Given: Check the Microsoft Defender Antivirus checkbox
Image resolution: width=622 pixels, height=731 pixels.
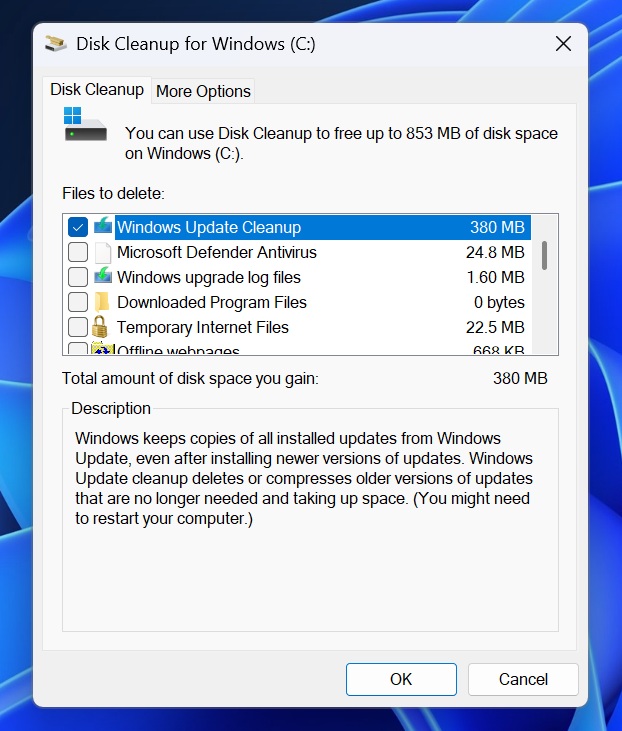Looking at the screenshot, I should [78, 252].
